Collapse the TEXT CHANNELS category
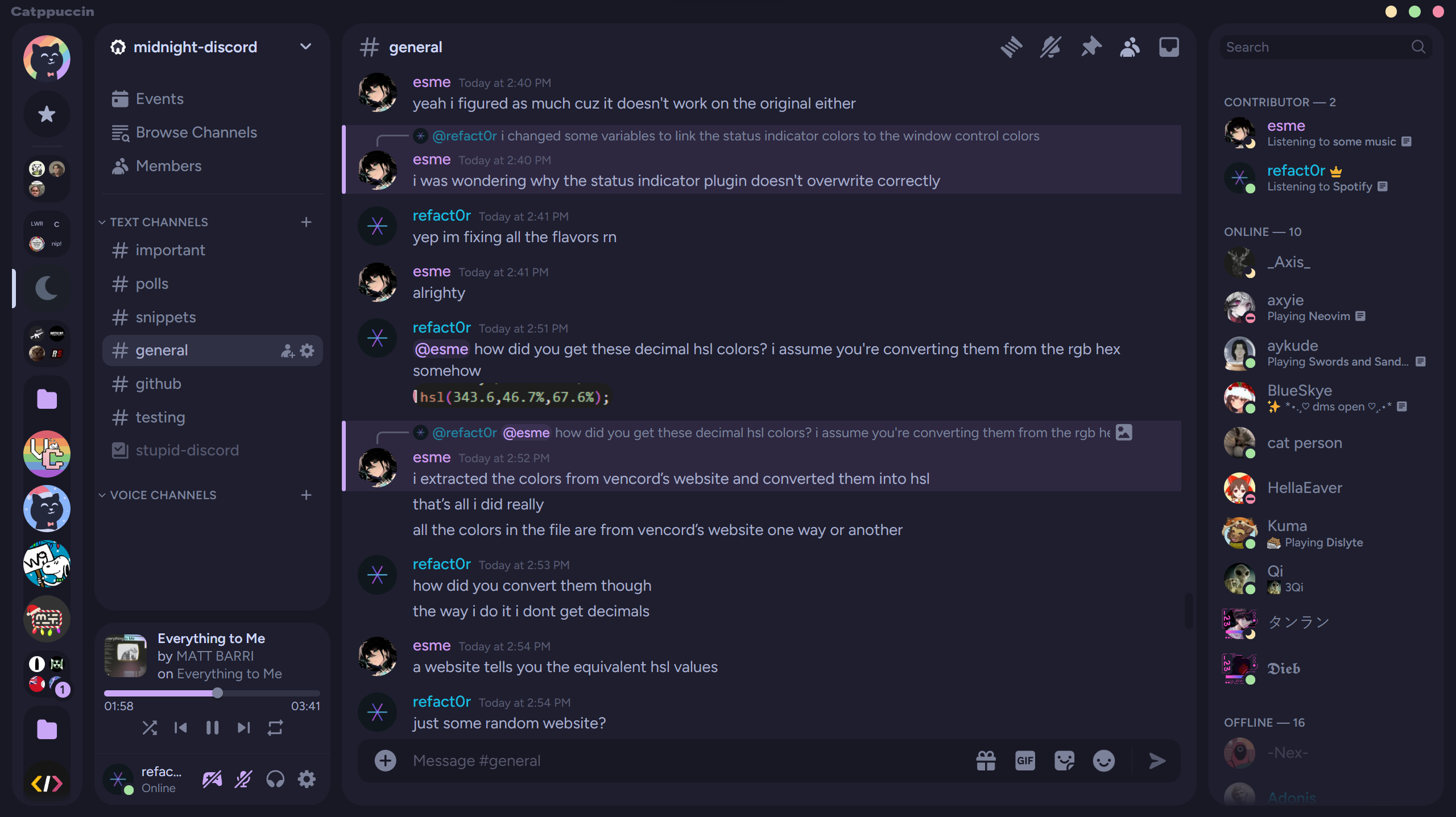Image resolution: width=1456 pixels, height=817 pixels. point(158,222)
